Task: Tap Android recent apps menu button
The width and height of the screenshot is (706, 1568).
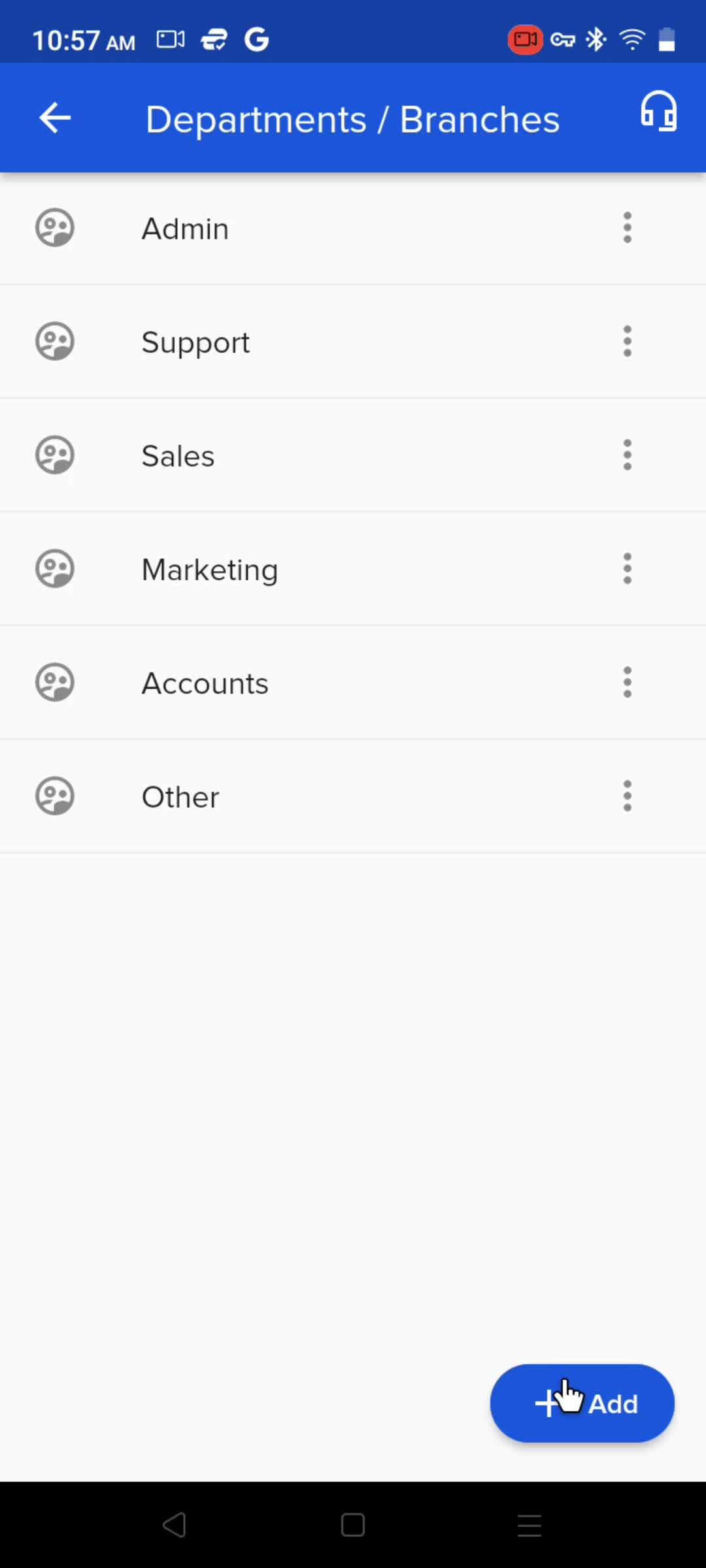Action: 529,1526
